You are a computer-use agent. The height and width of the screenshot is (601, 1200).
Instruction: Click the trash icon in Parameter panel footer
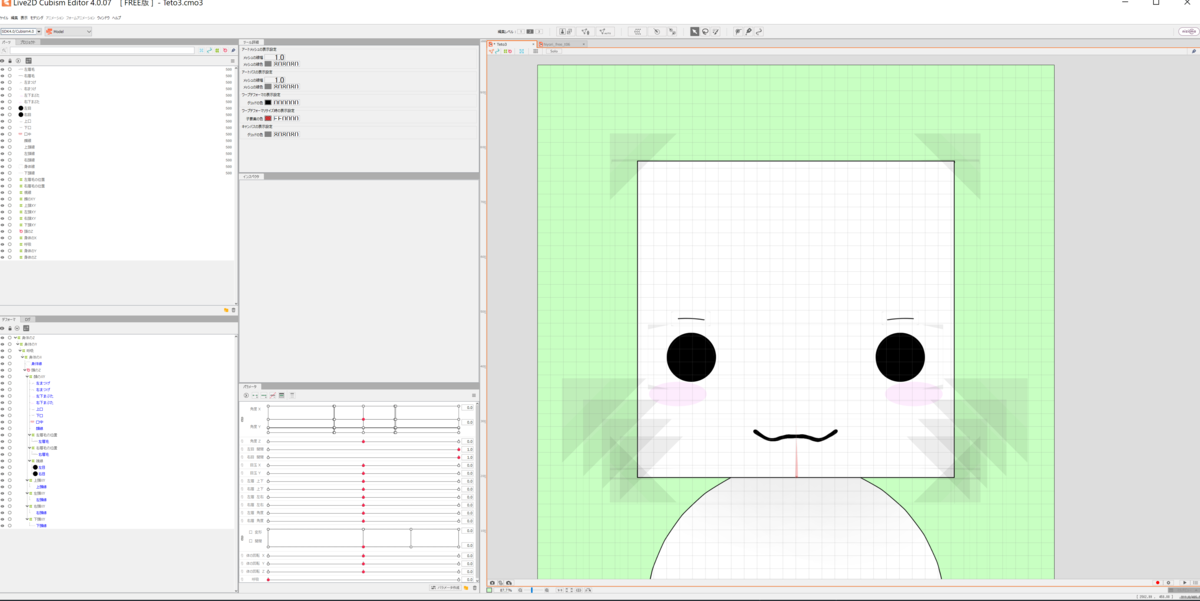(475, 588)
